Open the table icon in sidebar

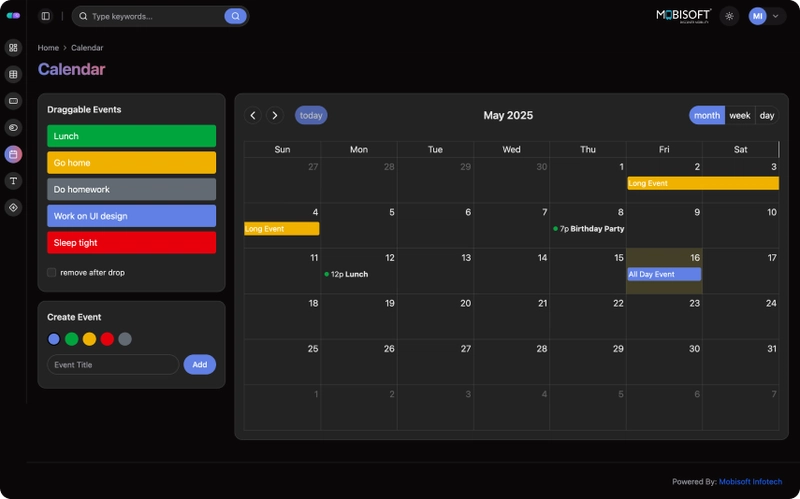tap(13, 74)
